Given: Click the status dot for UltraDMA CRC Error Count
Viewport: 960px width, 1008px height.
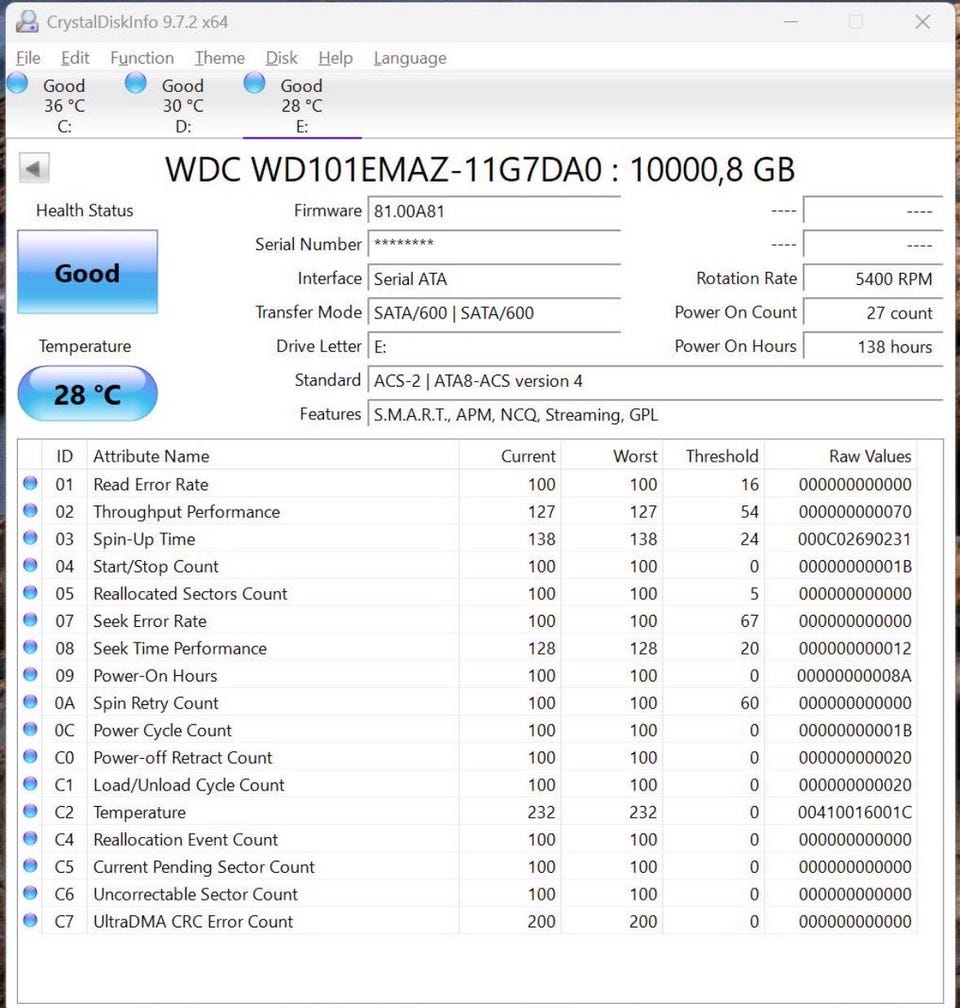Looking at the screenshot, I should (x=30, y=920).
